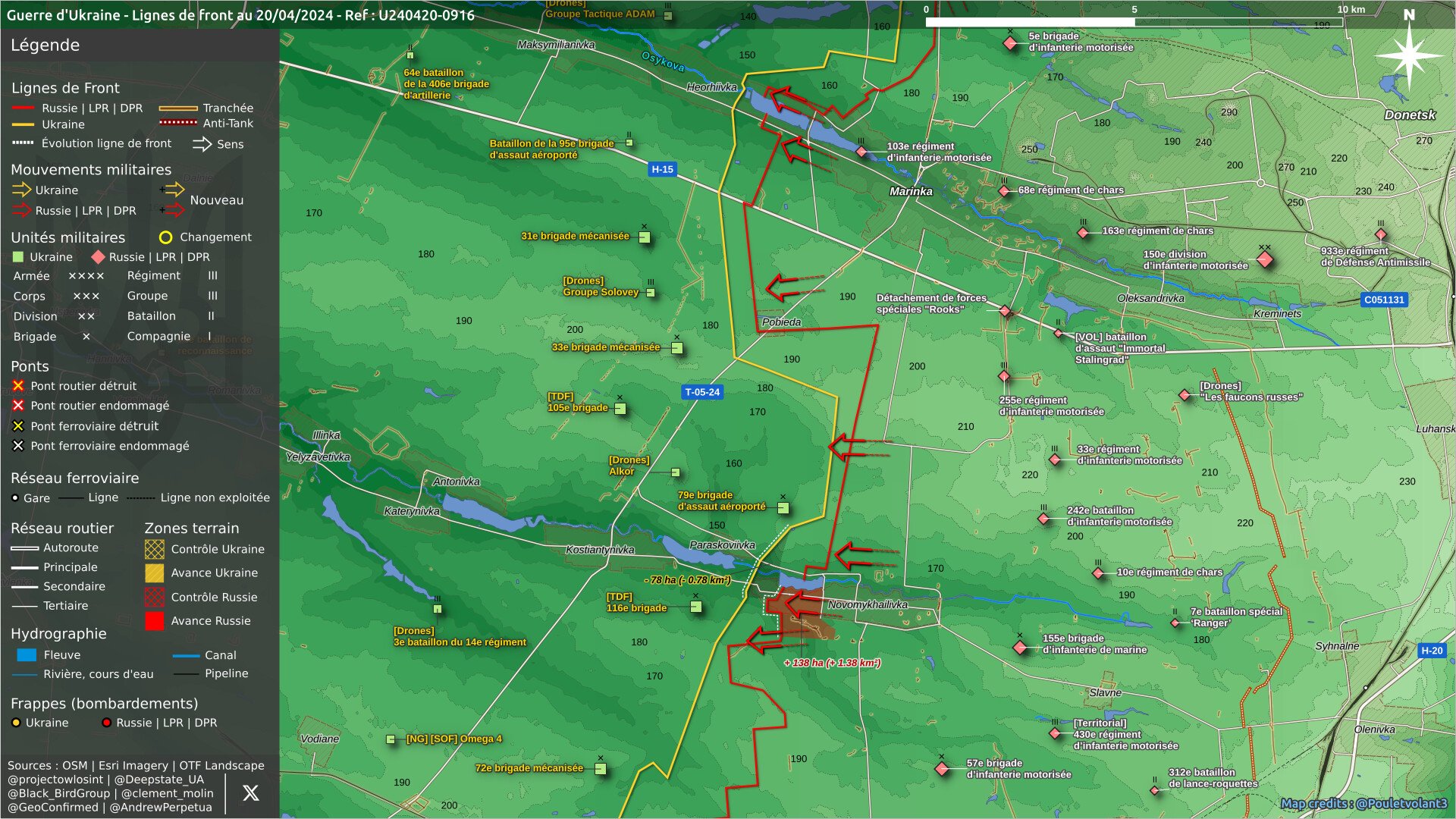Click the 'Mouvements militaires' legend heading
Screen dimensions: 1456x819
pyautogui.click(x=91, y=170)
